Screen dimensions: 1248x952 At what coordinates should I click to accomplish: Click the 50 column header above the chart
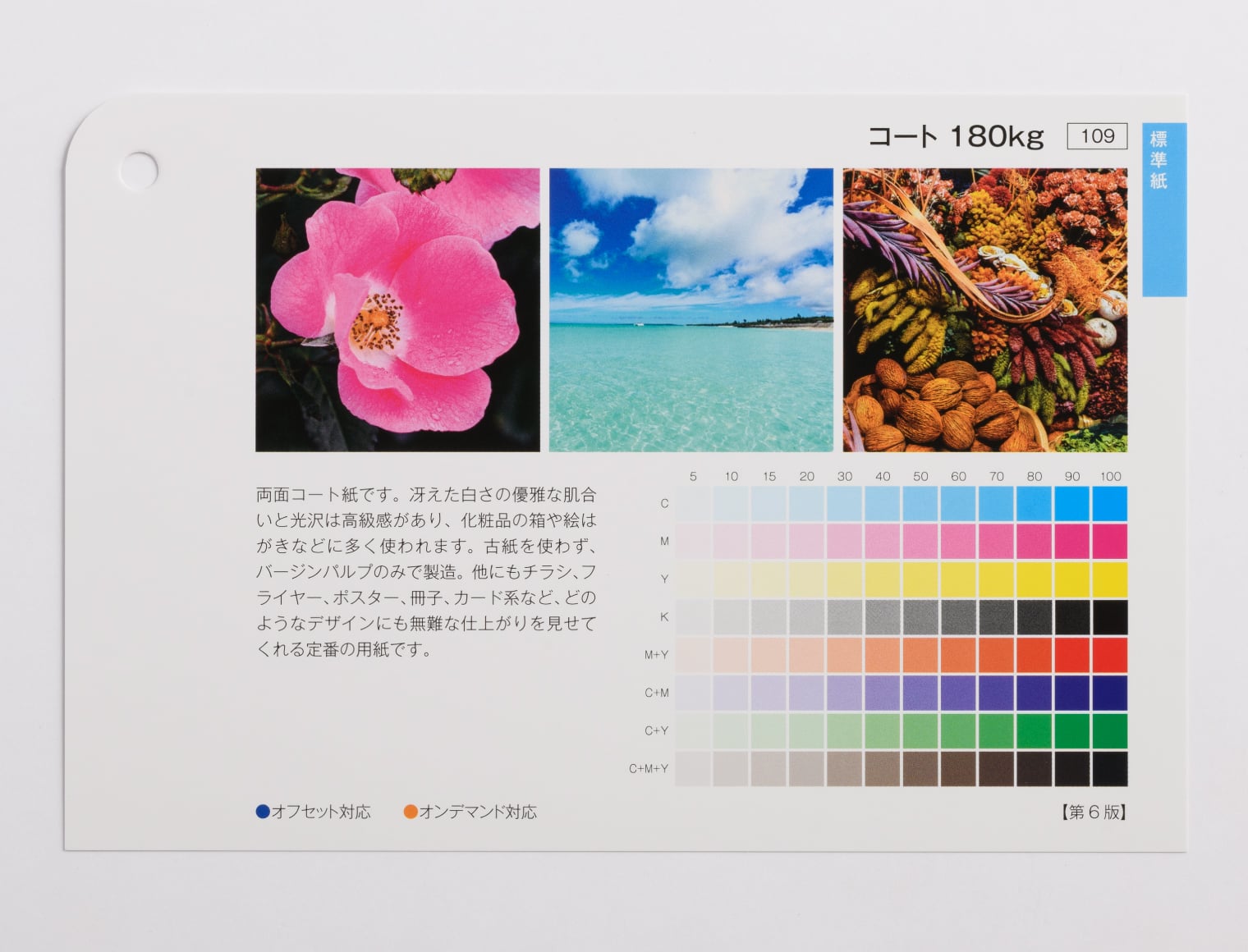920,476
